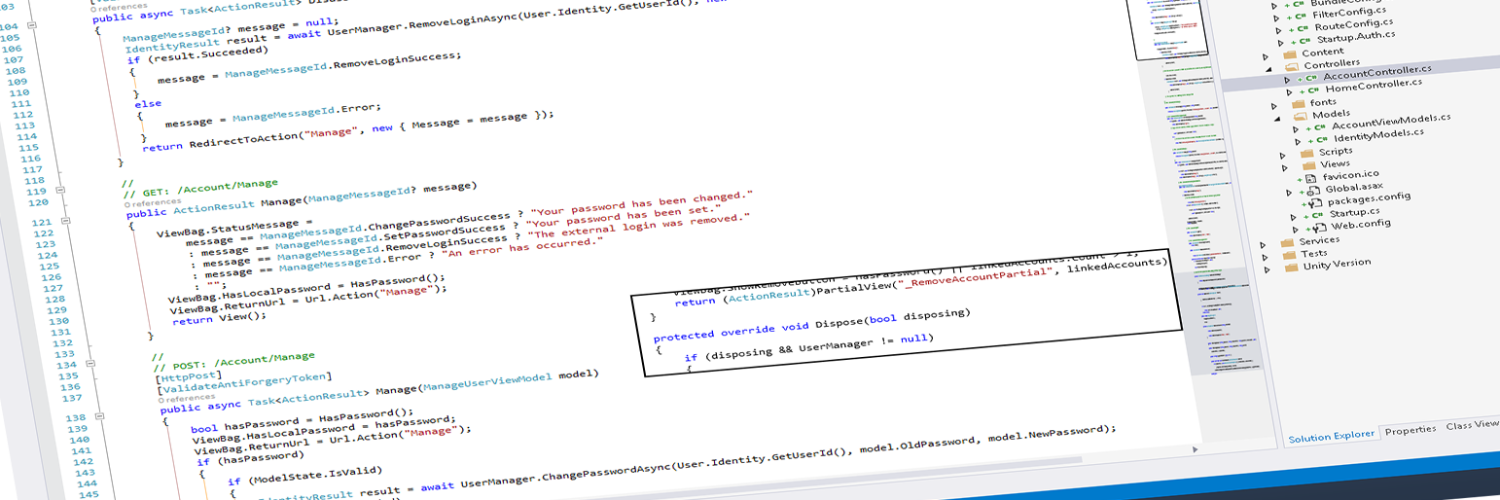Click the 'return View();' statement

click(x=219, y=319)
